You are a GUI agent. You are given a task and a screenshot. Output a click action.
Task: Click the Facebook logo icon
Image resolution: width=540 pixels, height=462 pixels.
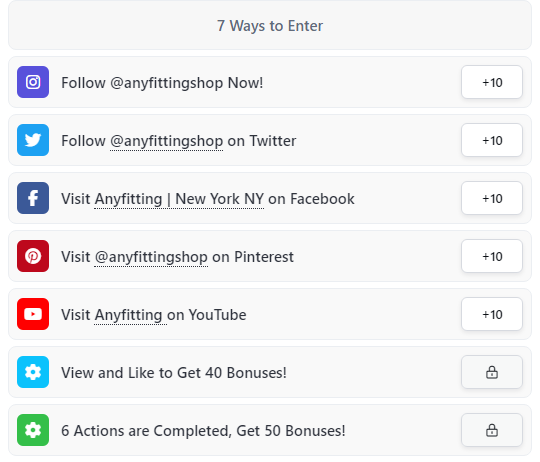(x=33, y=198)
